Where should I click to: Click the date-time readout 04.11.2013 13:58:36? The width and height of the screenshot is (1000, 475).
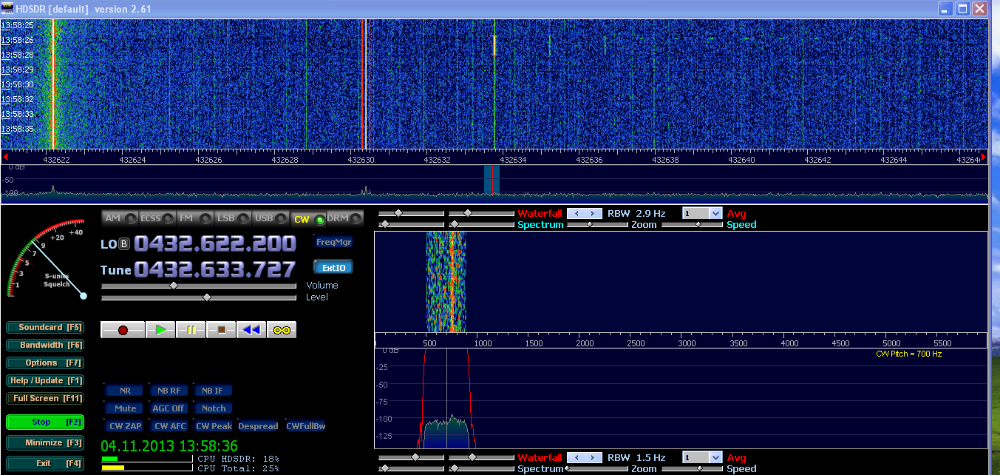(x=170, y=445)
